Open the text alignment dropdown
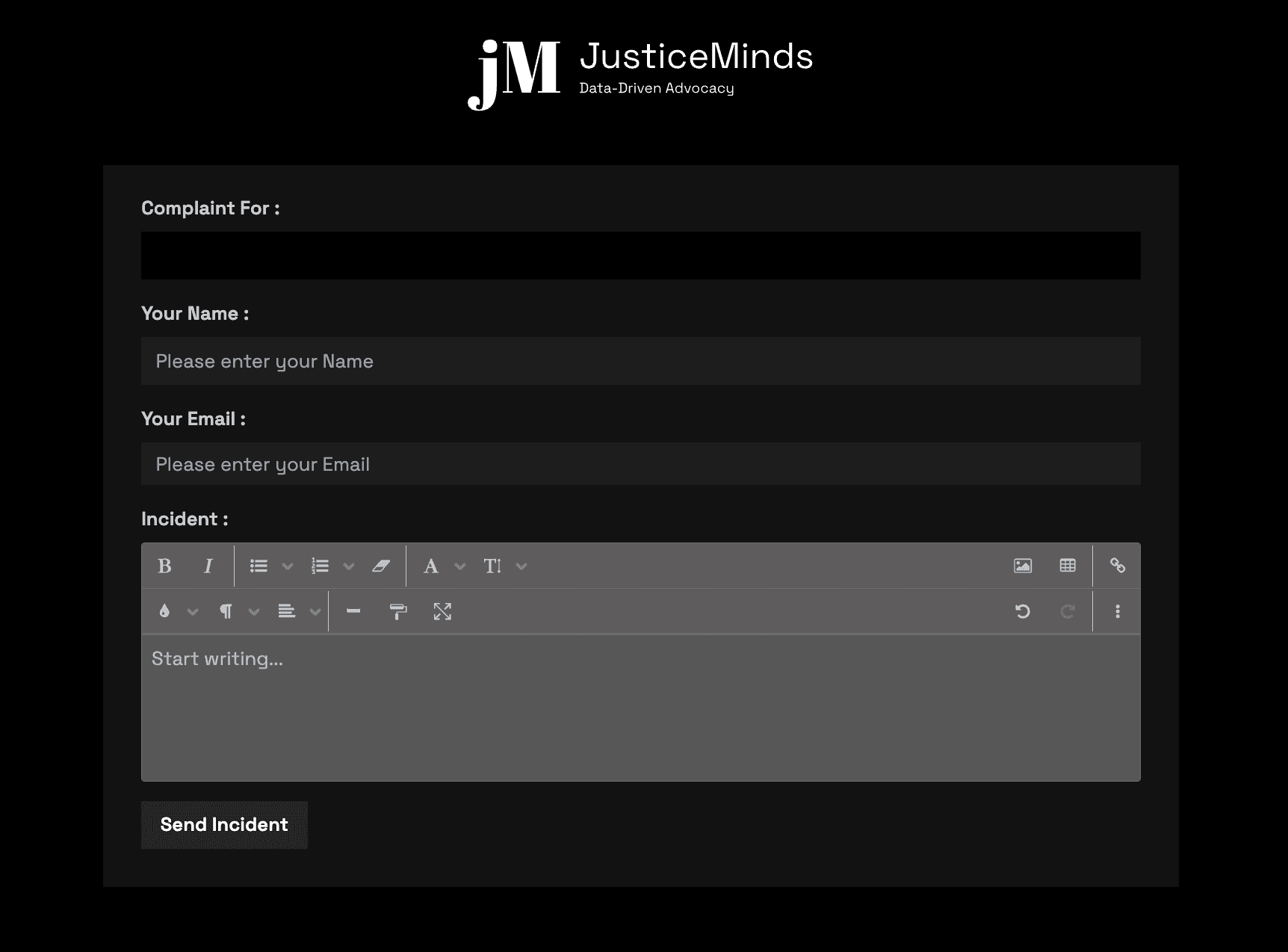This screenshot has height=952, width=1288. [315, 612]
